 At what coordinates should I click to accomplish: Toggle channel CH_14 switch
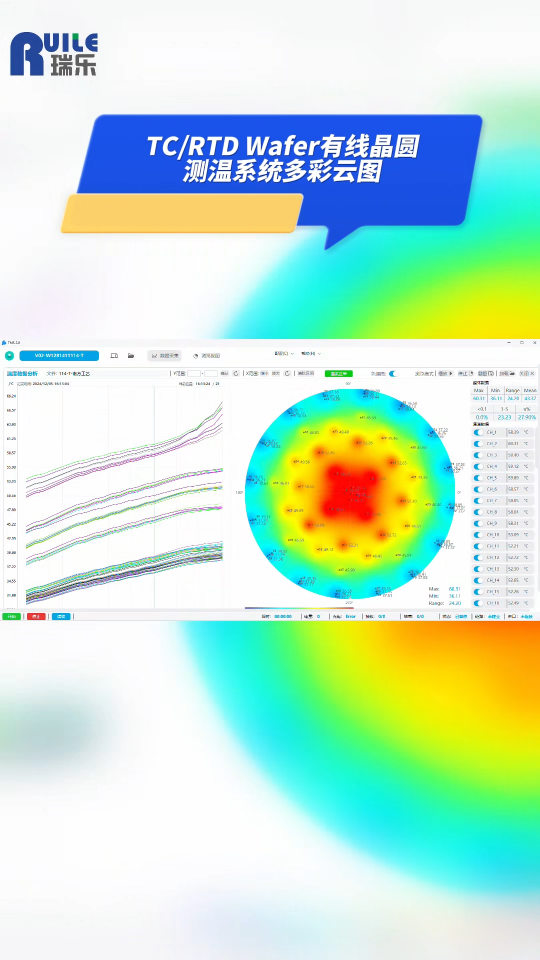(478, 580)
